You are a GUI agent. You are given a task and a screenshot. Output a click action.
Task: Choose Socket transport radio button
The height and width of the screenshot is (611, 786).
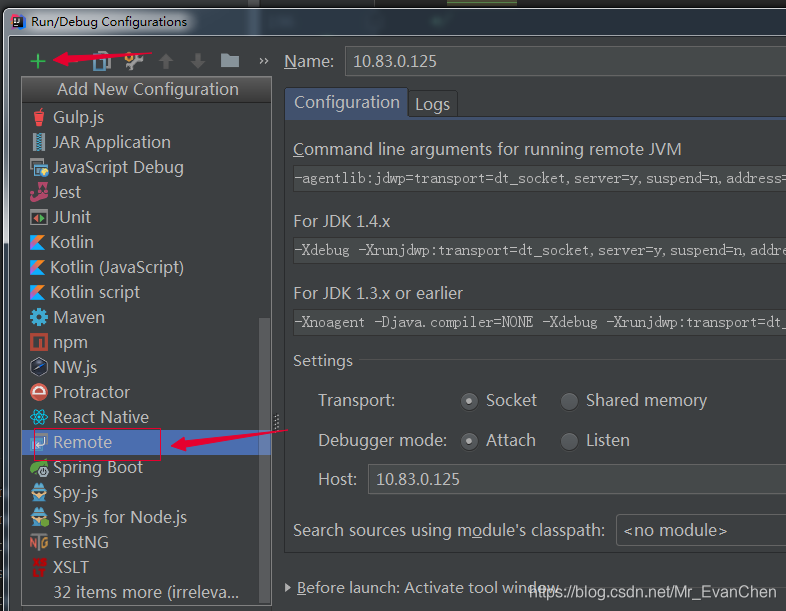coord(469,401)
